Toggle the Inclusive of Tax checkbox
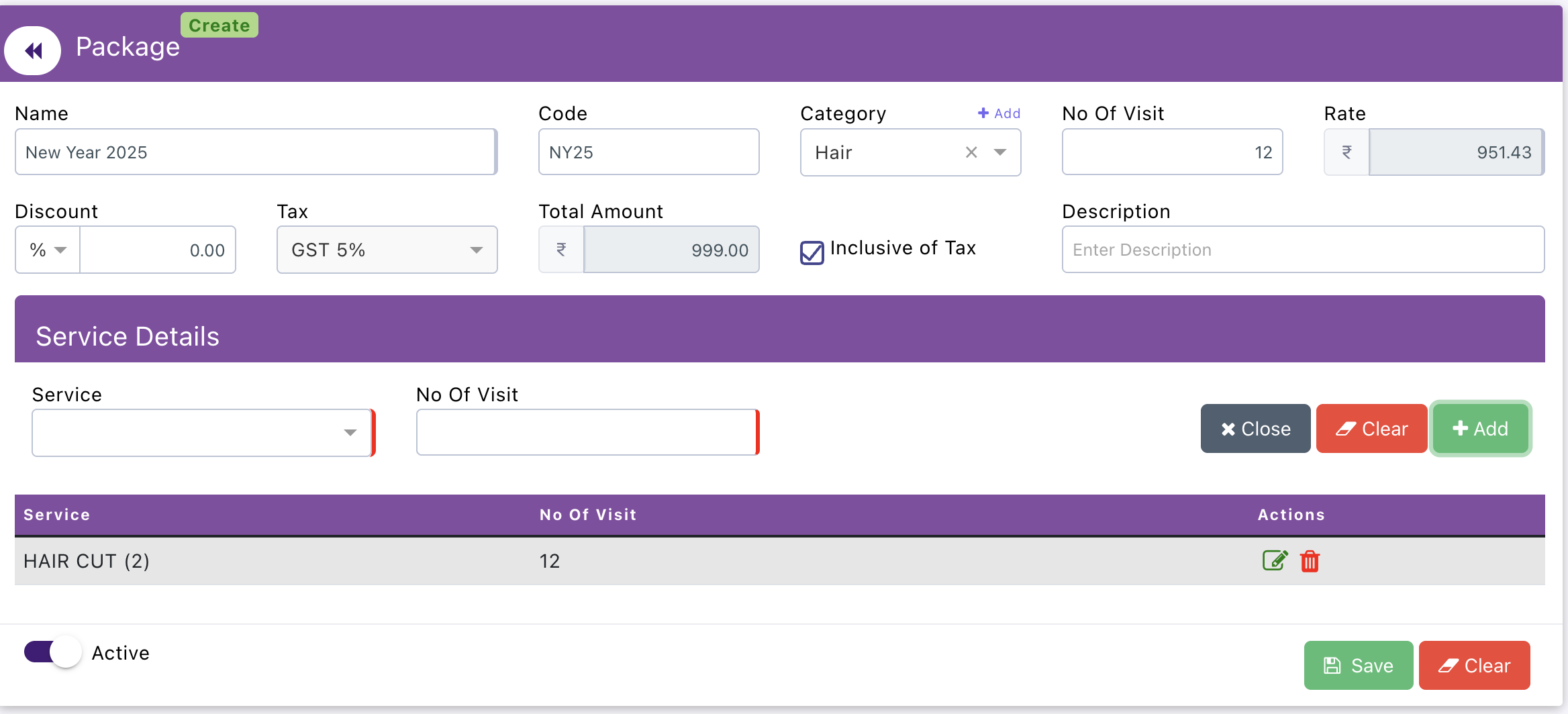 click(x=812, y=252)
